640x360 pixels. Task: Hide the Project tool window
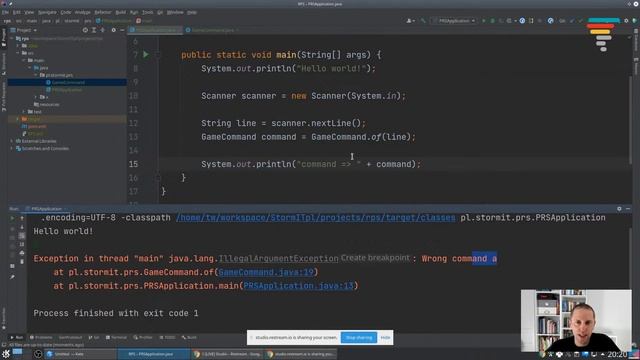[122, 30]
